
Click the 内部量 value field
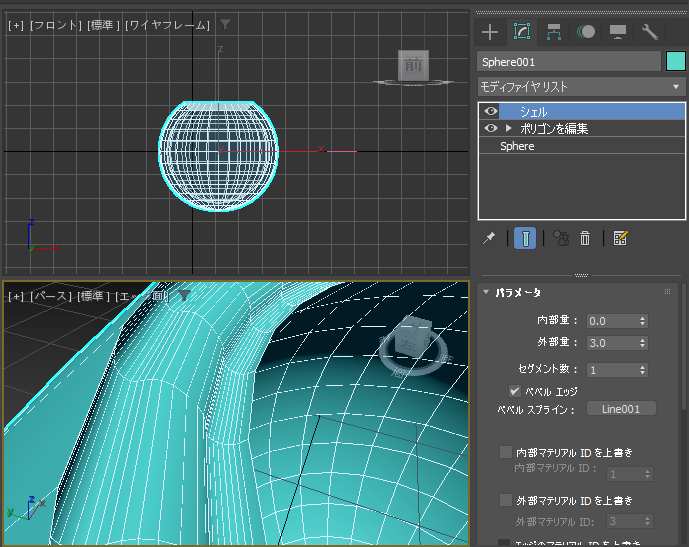click(x=611, y=321)
